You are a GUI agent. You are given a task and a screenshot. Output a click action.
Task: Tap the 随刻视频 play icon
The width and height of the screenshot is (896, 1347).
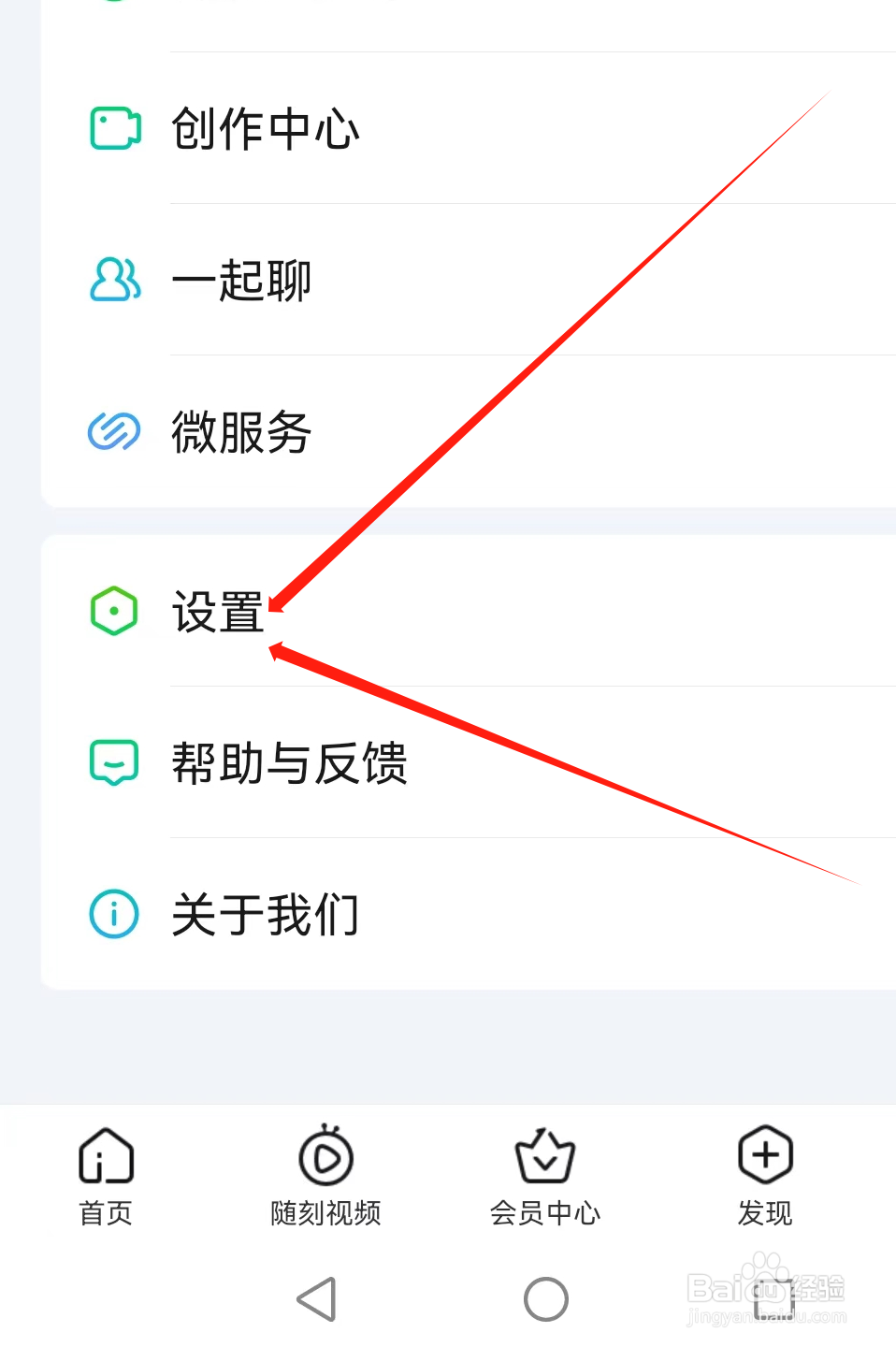click(x=325, y=1154)
